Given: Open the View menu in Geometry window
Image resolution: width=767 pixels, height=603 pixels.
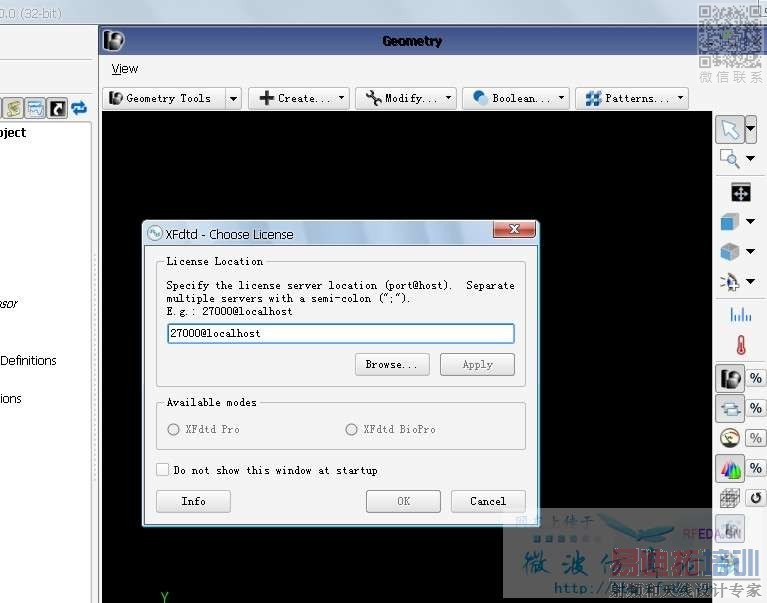Looking at the screenshot, I should click(124, 69).
